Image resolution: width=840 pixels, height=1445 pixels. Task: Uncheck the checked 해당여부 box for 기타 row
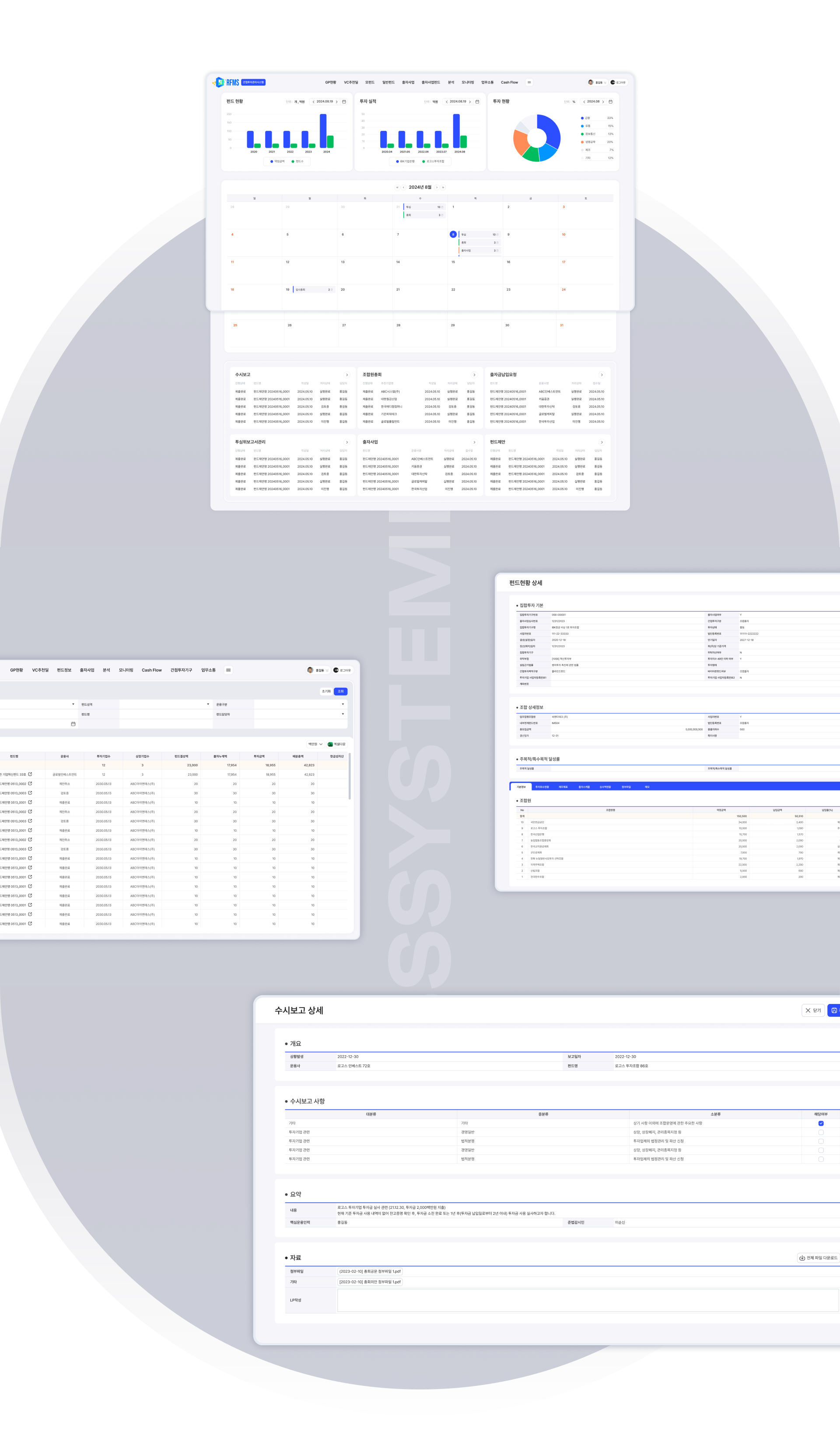[820, 1123]
